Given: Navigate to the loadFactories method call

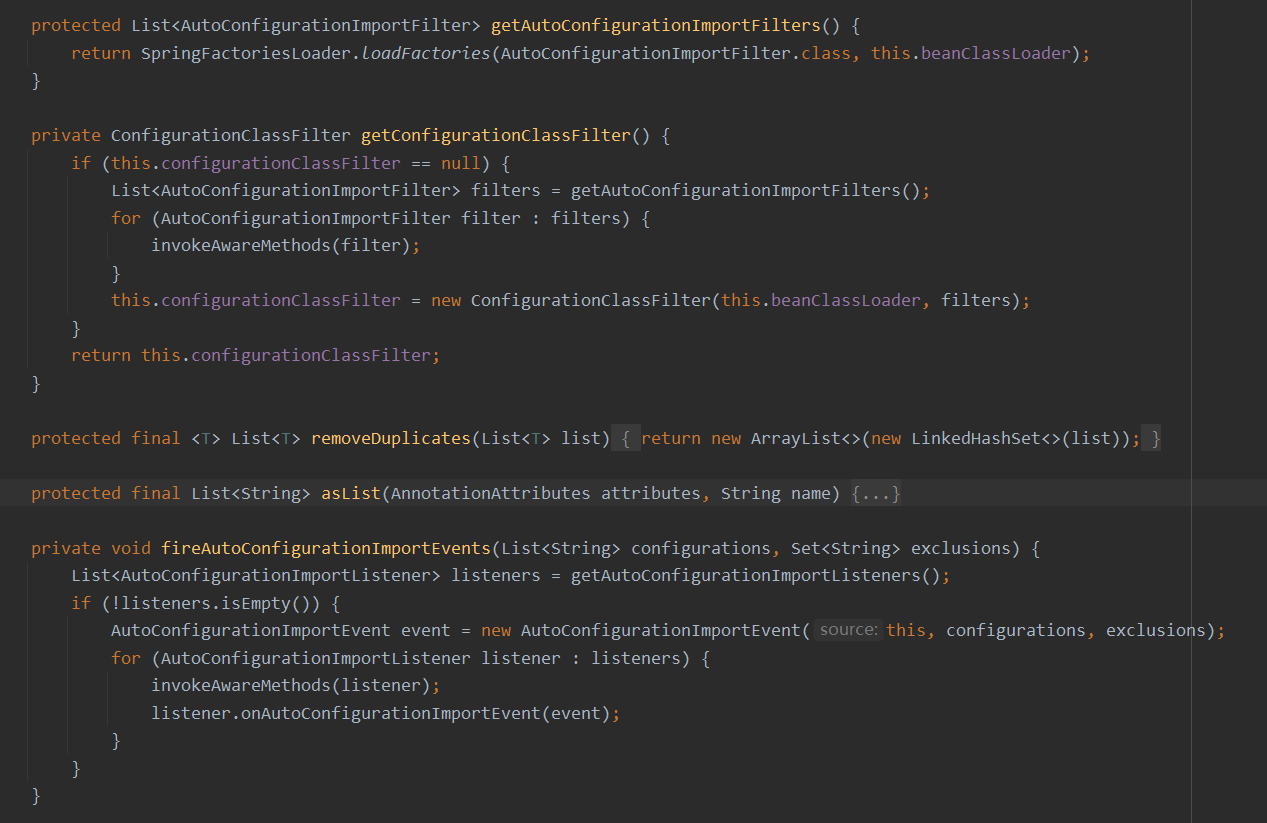Looking at the screenshot, I should pos(425,54).
